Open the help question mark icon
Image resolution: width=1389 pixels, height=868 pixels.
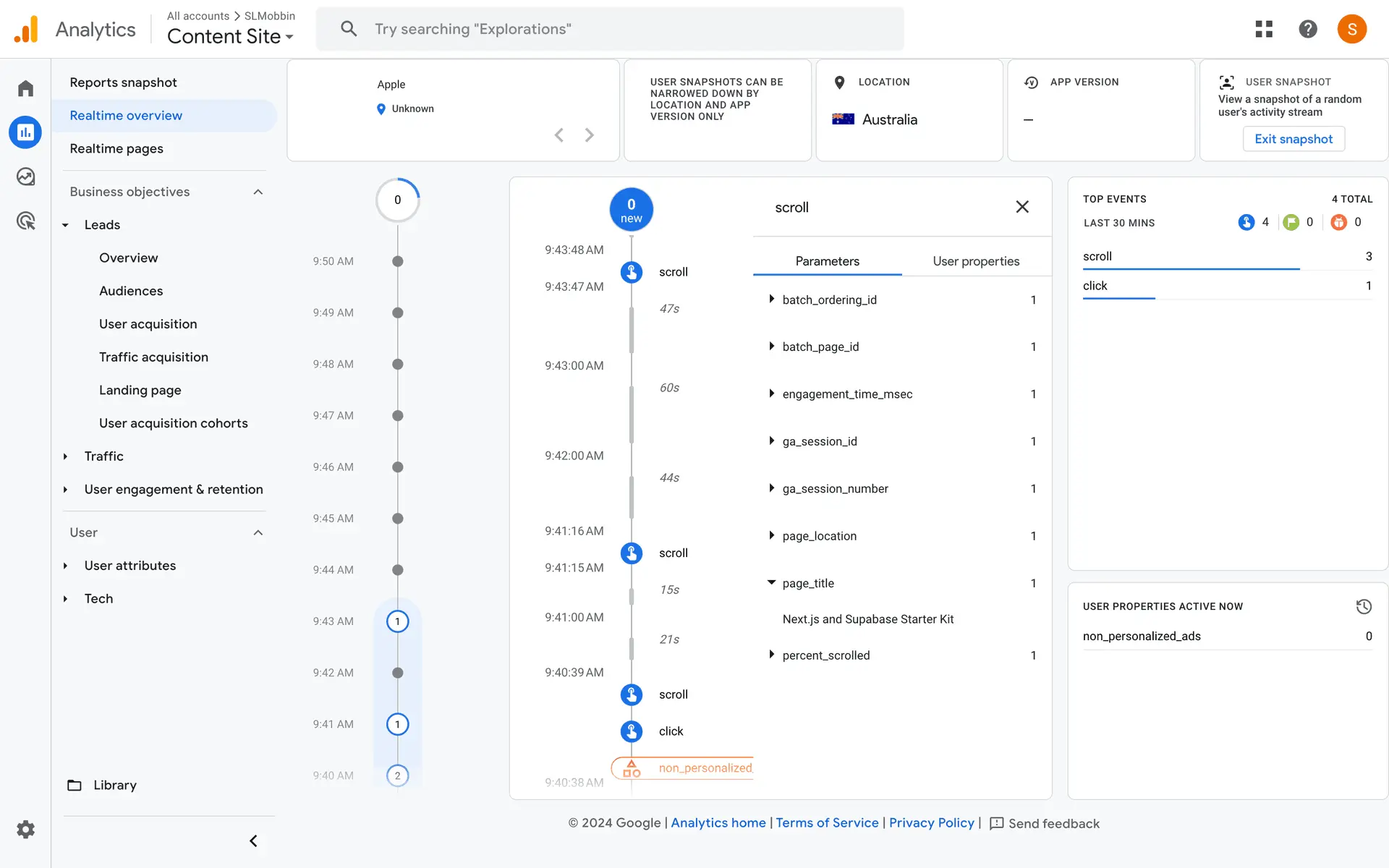tap(1307, 29)
